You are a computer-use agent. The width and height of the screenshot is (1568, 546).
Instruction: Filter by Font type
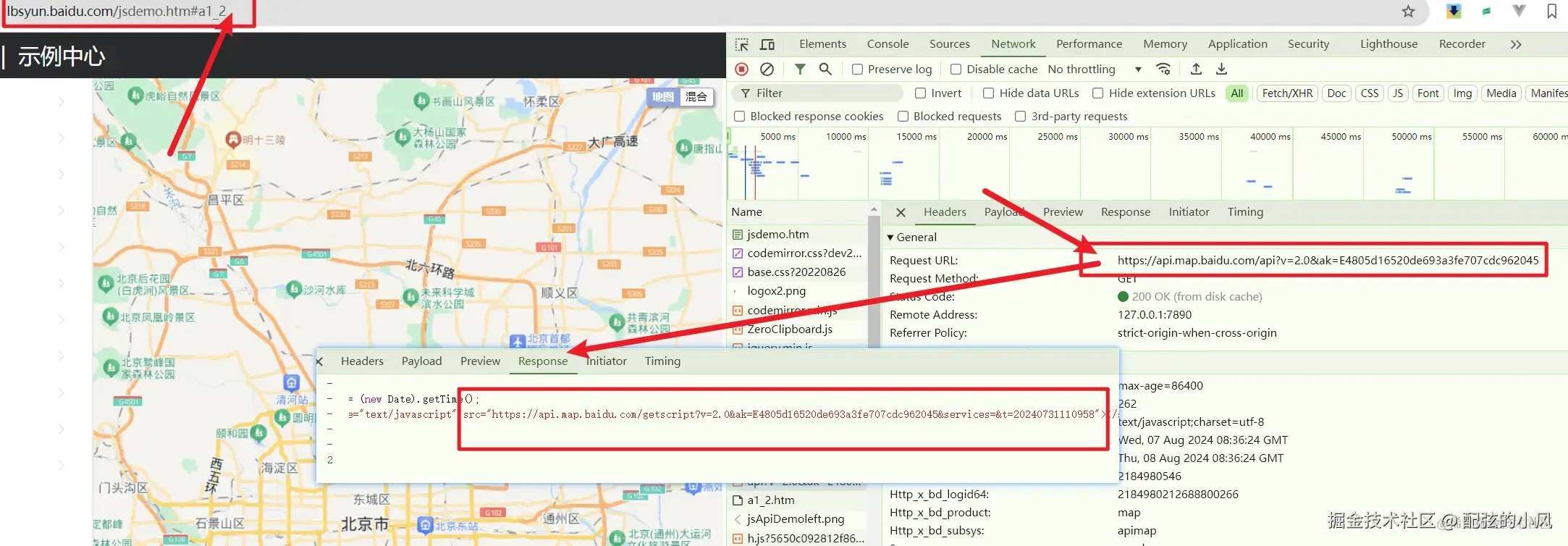(x=1428, y=93)
